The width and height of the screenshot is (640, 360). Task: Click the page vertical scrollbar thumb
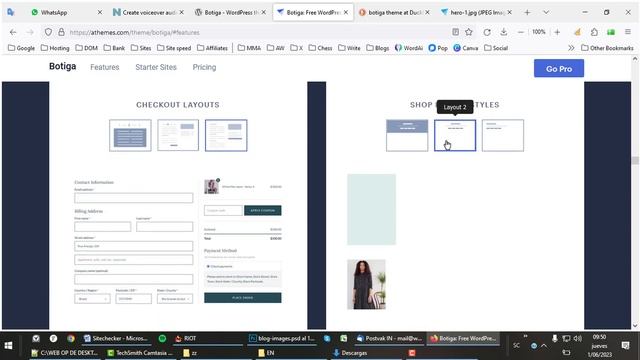pyautogui.click(x=635, y=160)
